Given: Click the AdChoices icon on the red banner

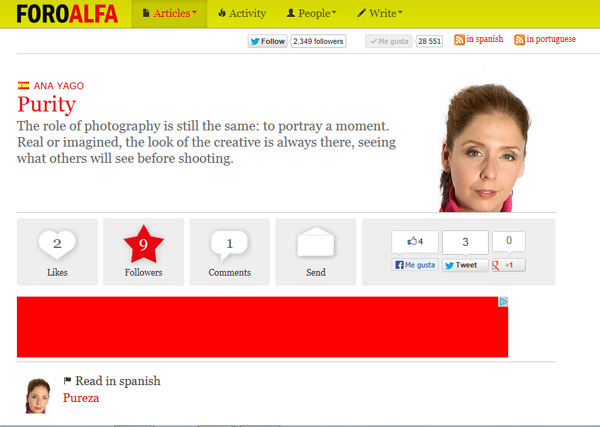Looking at the screenshot, I should pos(503,302).
